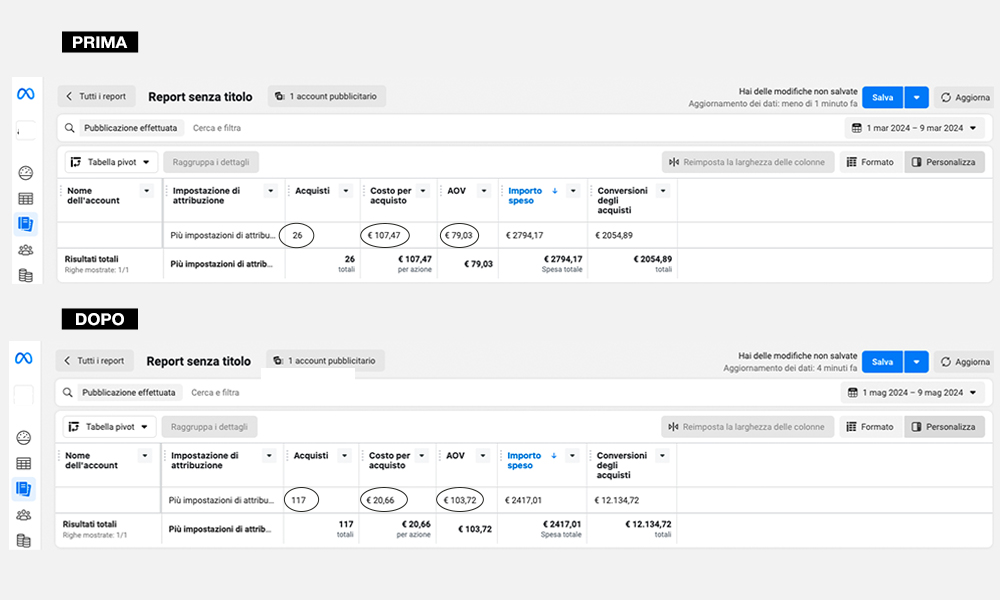Open the Salva dropdown arrow in DOPO
Viewport: 1000px width, 600px height.
pos(916,362)
